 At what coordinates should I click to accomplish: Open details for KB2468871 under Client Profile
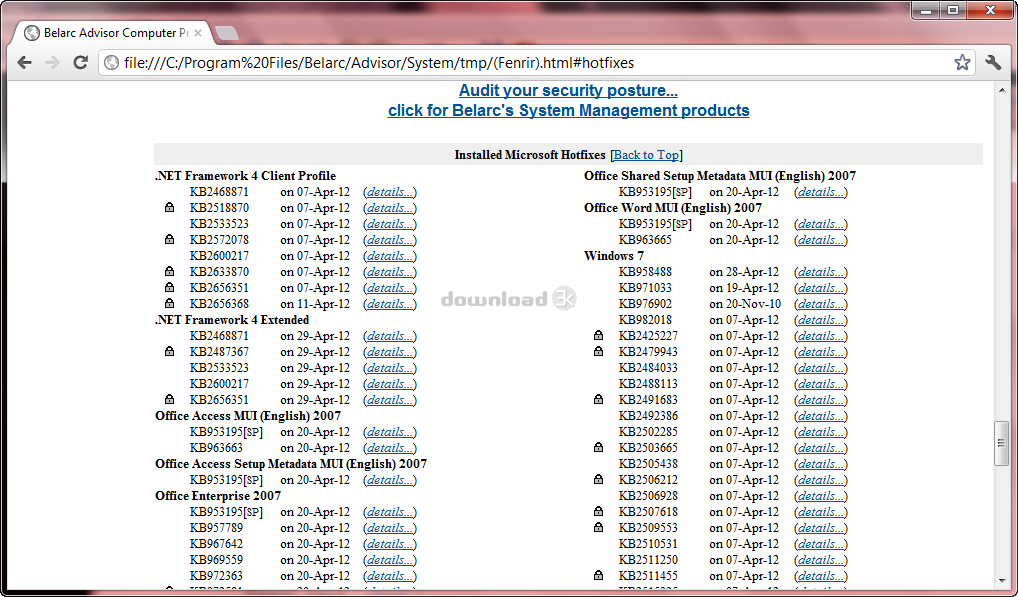click(390, 192)
